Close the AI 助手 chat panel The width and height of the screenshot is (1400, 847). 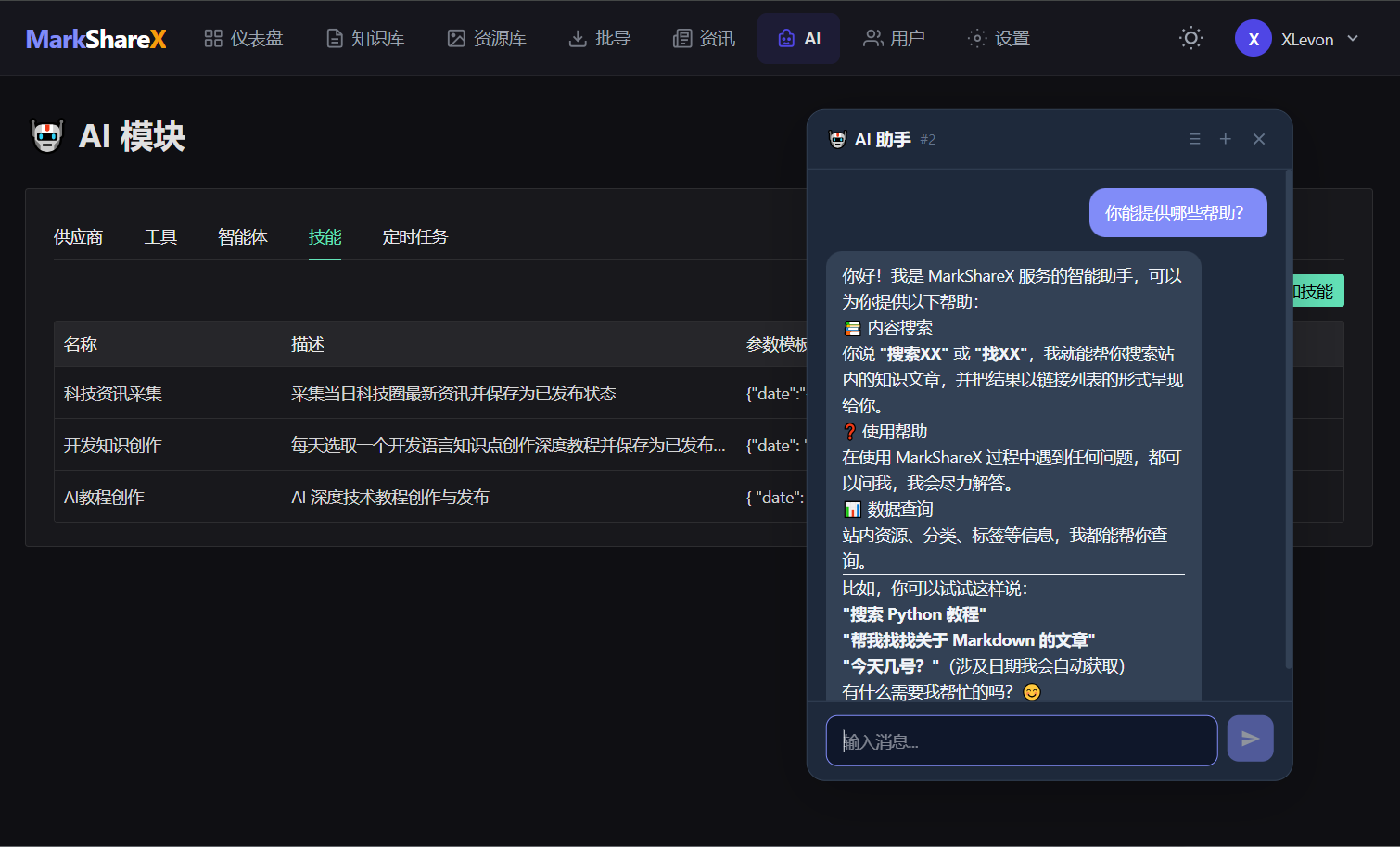tap(1259, 139)
